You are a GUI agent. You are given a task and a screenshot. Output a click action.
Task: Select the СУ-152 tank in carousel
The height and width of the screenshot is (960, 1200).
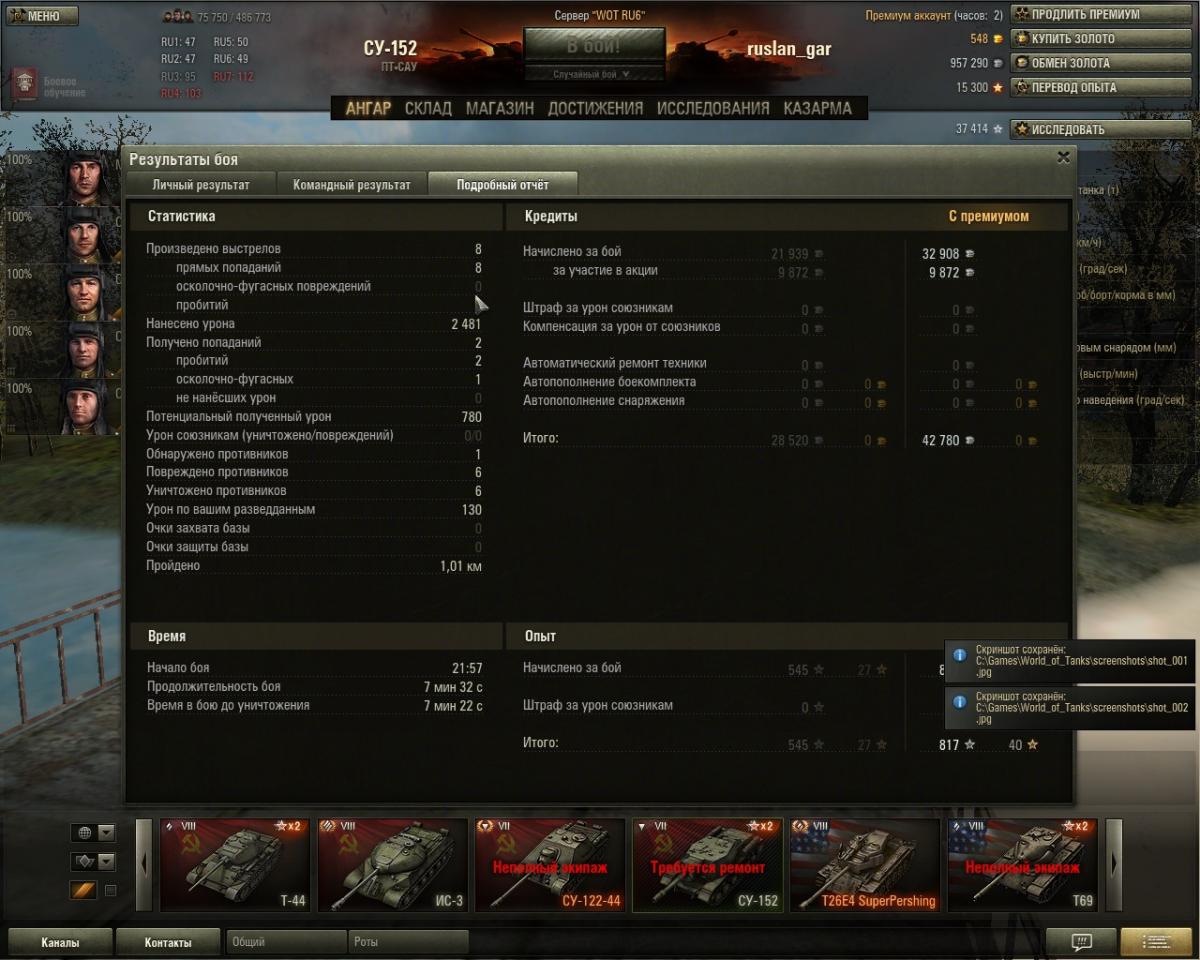click(x=707, y=865)
